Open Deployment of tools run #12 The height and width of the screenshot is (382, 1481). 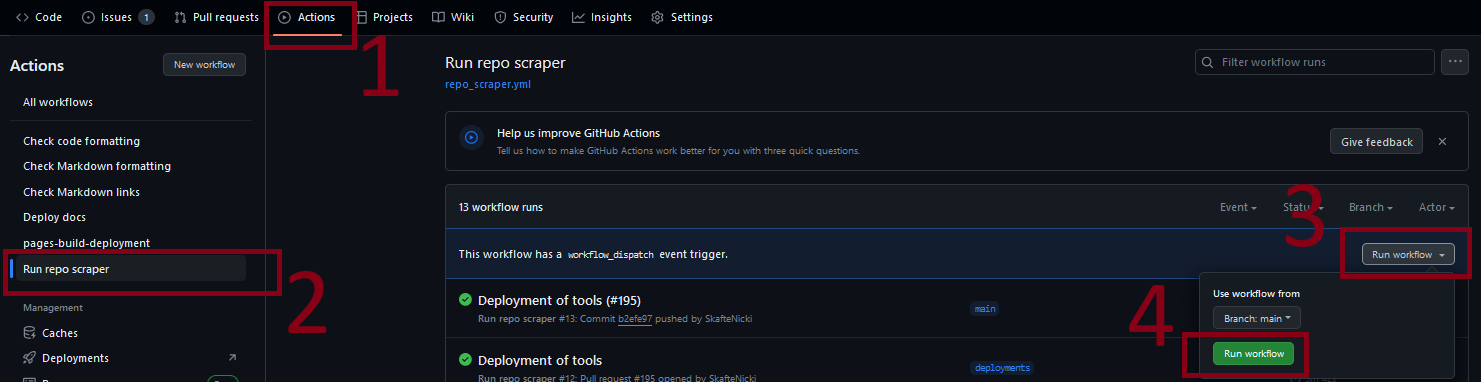pos(540,360)
